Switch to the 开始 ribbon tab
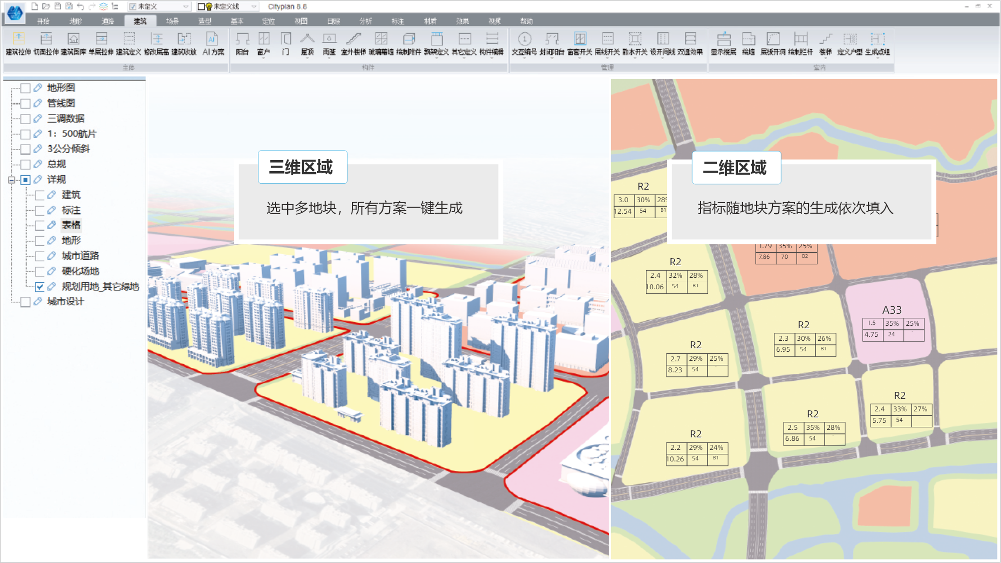This screenshot has height=563, width=1001. (x=43, y=21)
